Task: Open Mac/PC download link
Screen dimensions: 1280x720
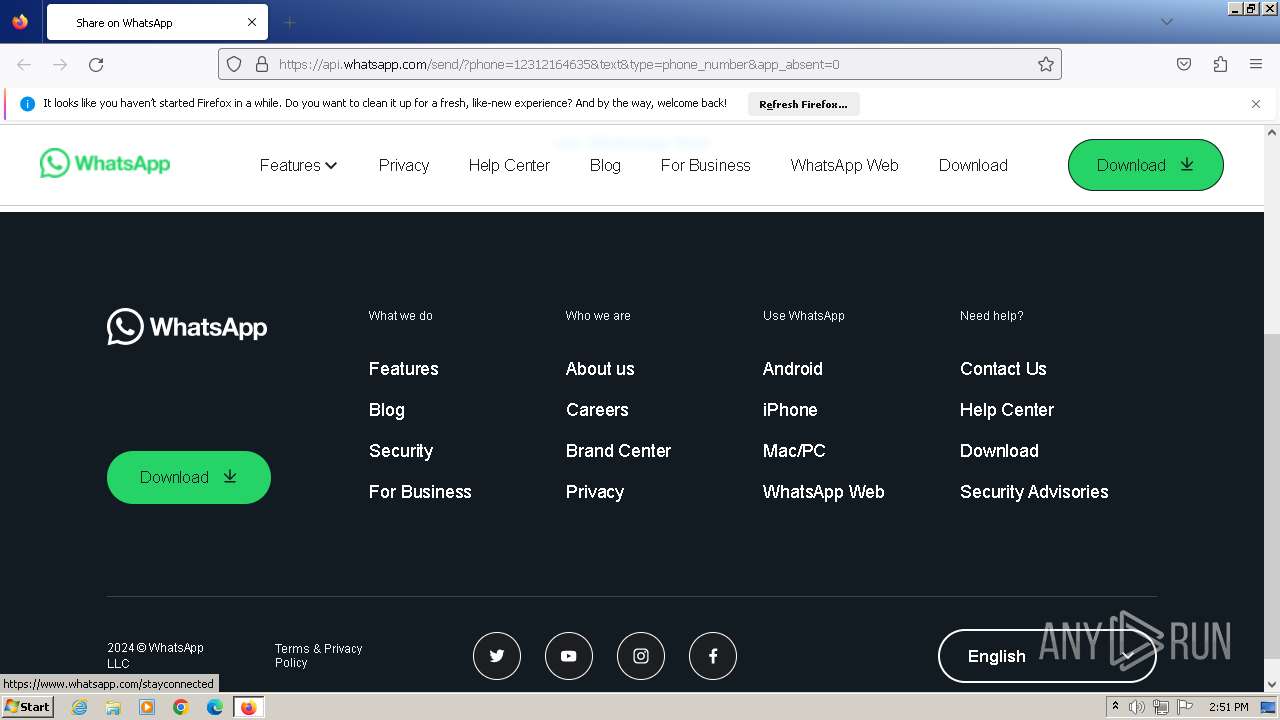Action: point(794,451)
